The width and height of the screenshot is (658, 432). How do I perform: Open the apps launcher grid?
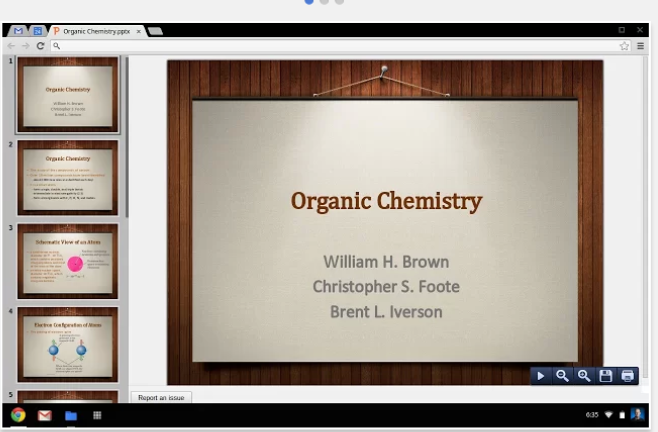tap(97, 415)
